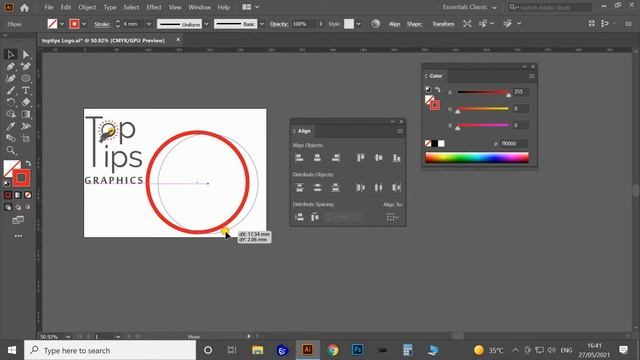The height and width of the screenshot is (360, 640).
Task: Activate the toolbar Fill box
Action: (x=10, y=167)
